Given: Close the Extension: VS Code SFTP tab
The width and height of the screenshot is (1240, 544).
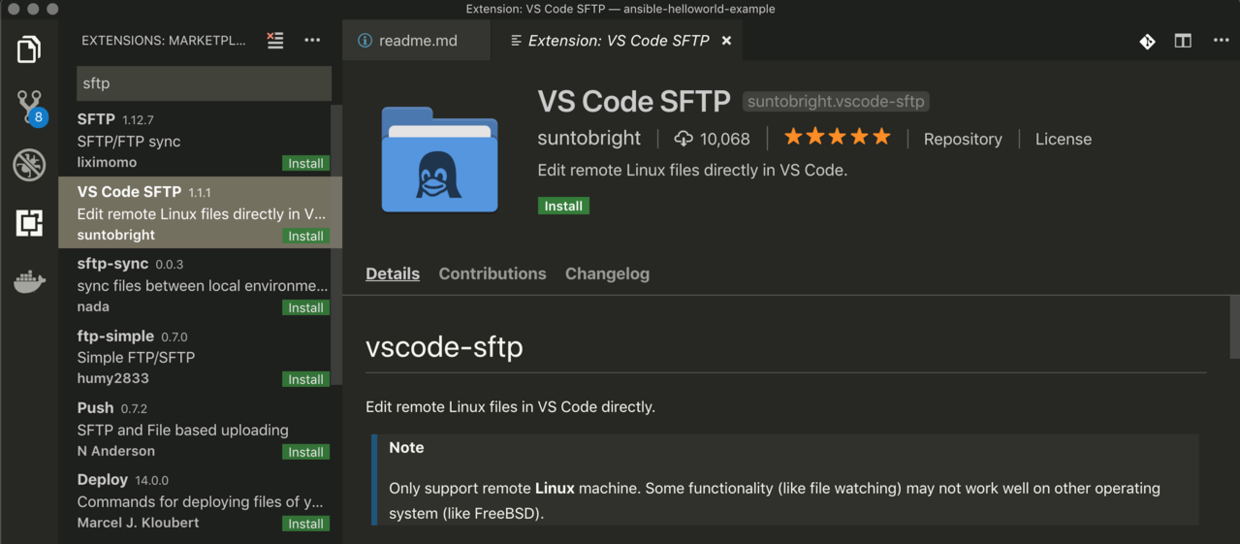Looking at the screenshot, I should click(727, 41).
